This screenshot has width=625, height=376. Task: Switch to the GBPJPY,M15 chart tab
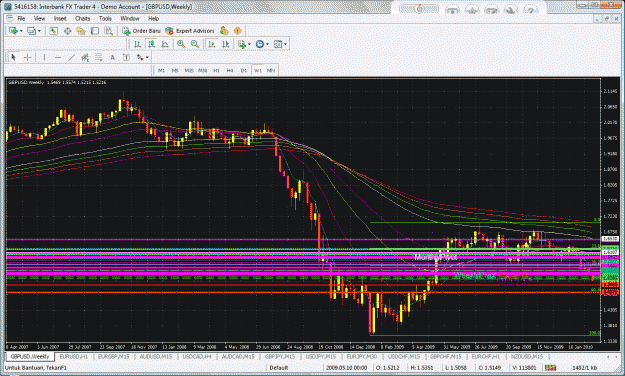click(280, 356)
